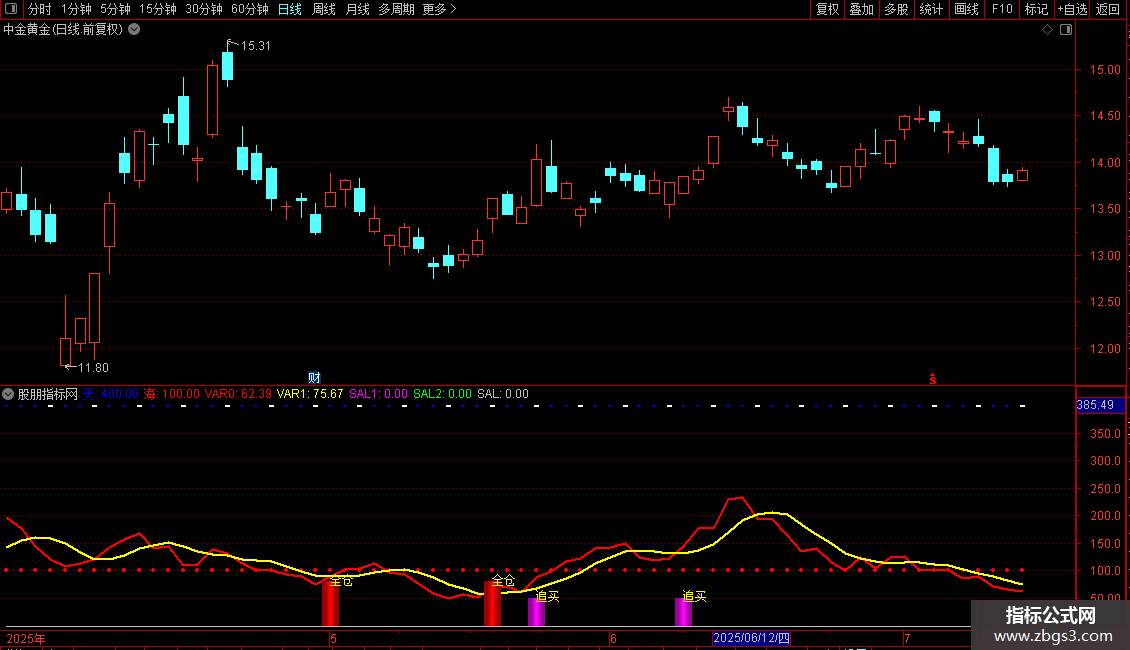Click the 2025/06/12 date marker on timeline
This screenshot has height=650, width=1130.
pyautogui.click(x=751, y=638)
